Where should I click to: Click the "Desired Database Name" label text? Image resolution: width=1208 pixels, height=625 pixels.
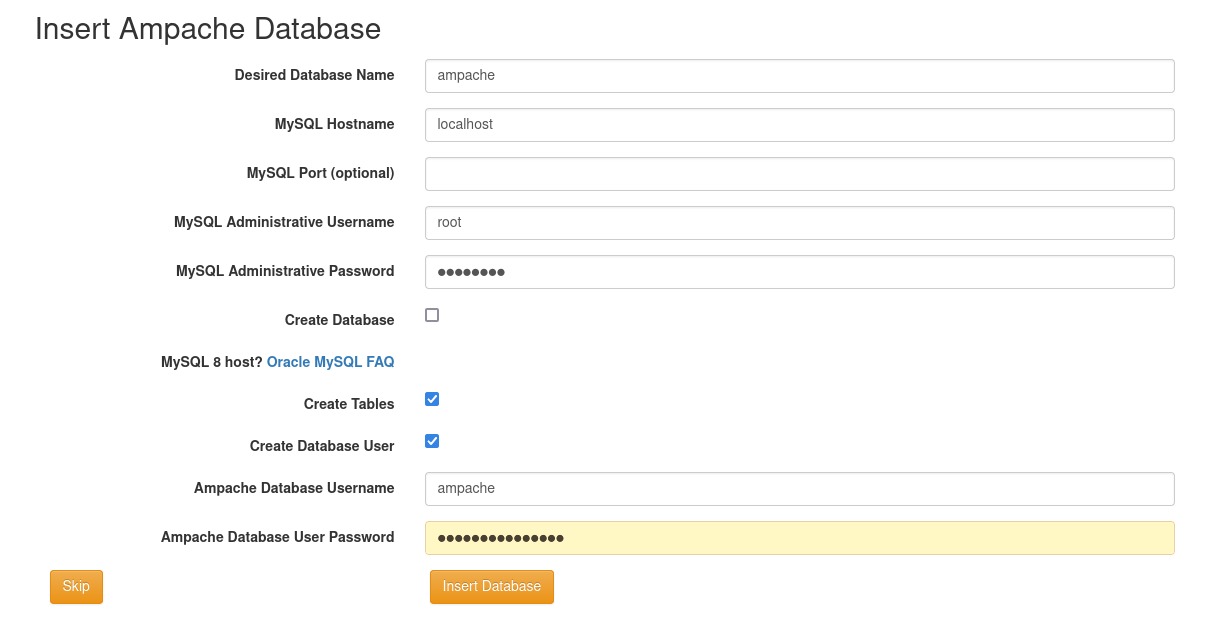click(x=314, y=75)
